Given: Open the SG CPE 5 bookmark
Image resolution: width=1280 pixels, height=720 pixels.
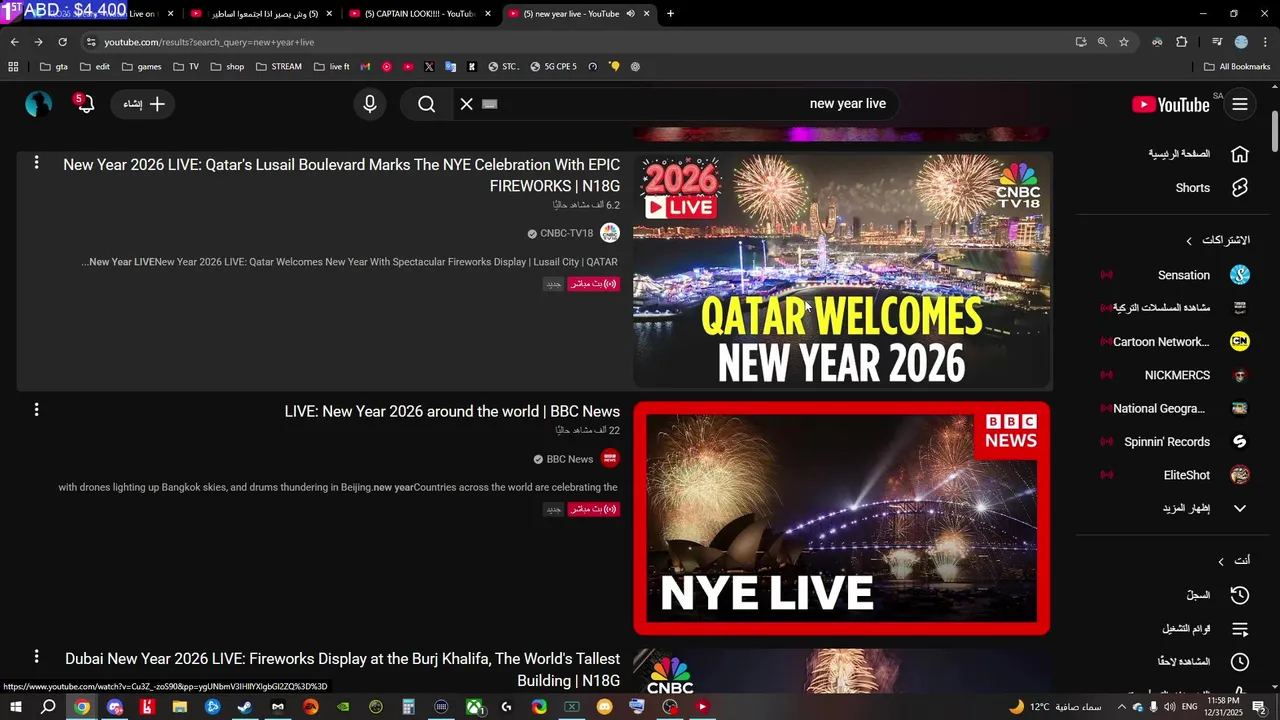Looking at the screenshot, I should point(554,67).
